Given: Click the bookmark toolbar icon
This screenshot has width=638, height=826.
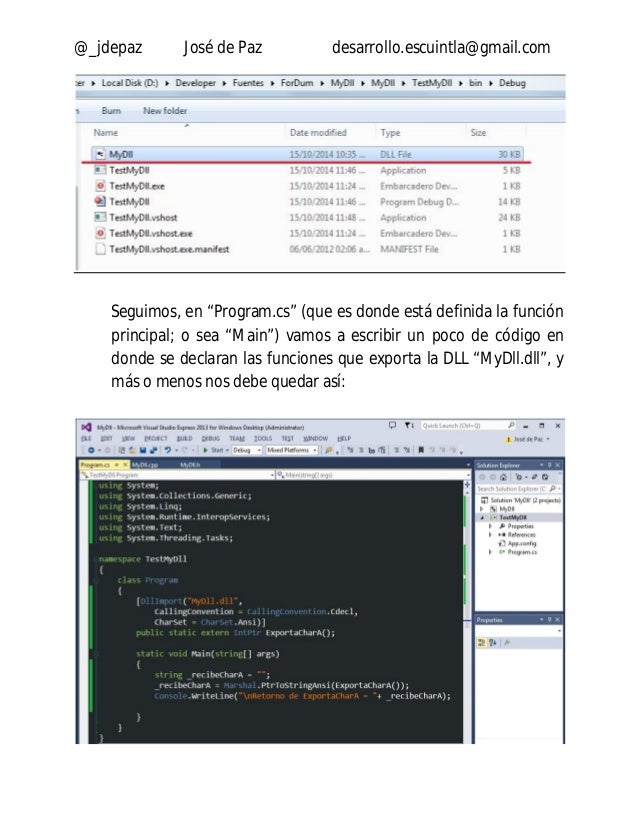Looking at the screenshot, I should [x=420, y=450].
